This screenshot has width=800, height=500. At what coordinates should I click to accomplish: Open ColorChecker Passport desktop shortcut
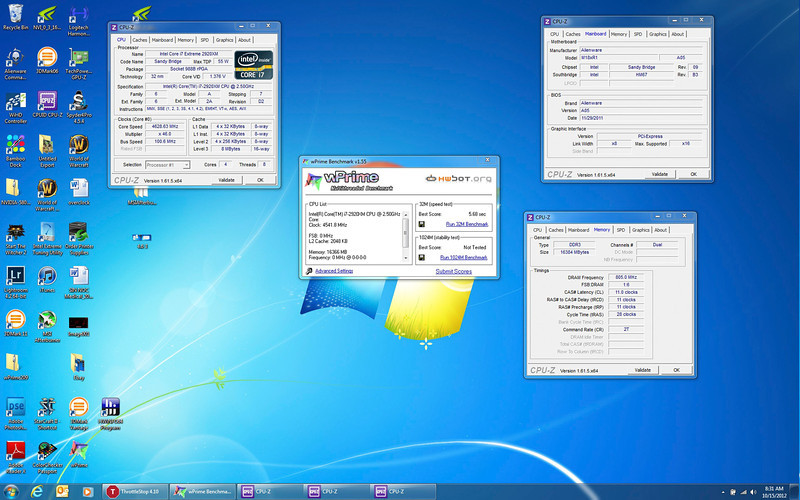click(47, 457)
